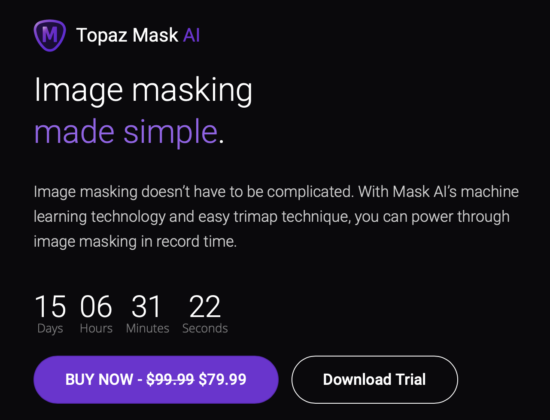Buy Mask AI with the purple button

(156, 380)
